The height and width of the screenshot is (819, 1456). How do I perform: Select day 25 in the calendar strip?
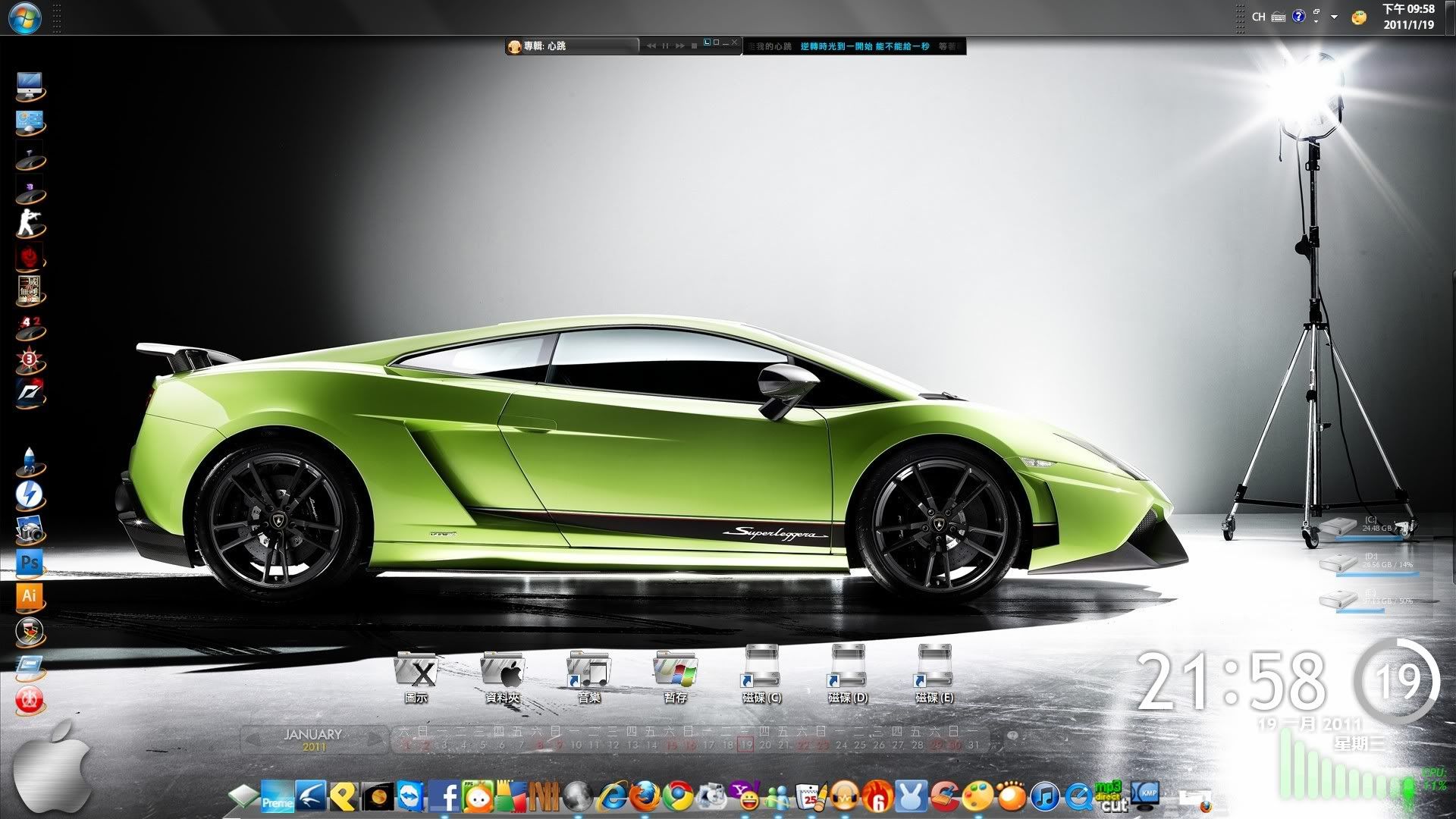[x=860, y=745]
